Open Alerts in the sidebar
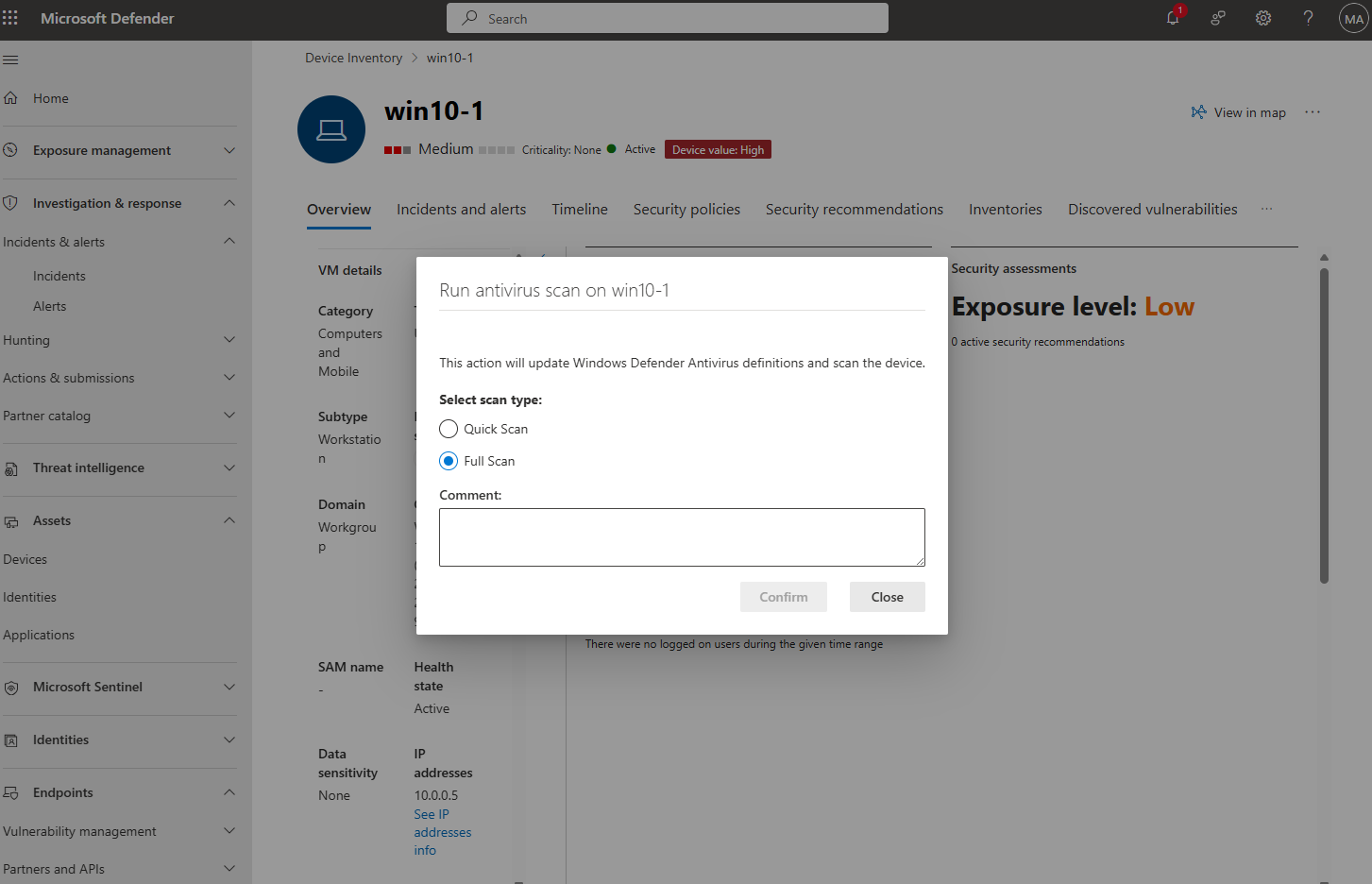The height and width of the screenshot is (884, 1372). pos(50,306)
